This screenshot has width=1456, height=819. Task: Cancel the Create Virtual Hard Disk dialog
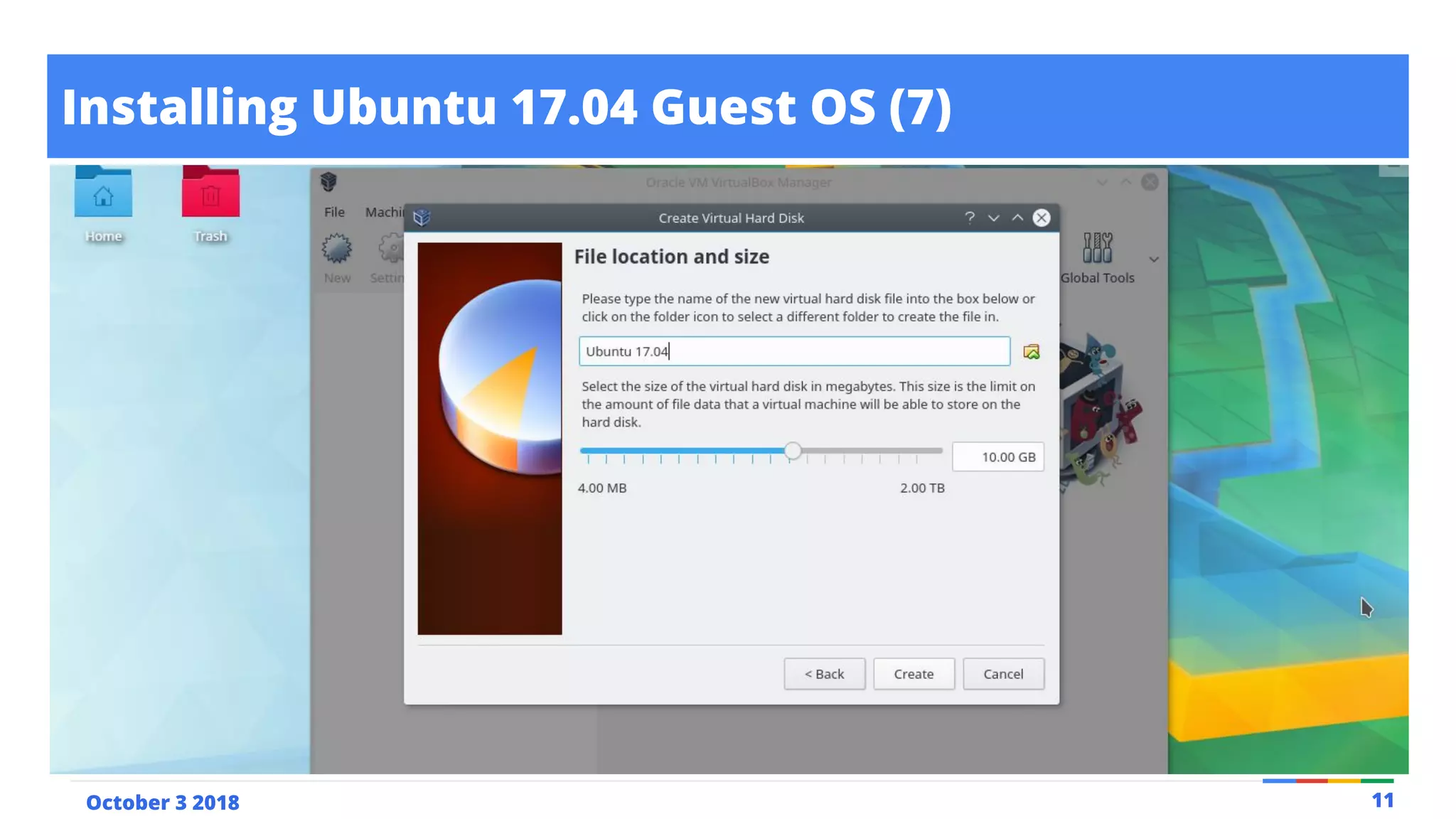coord(1003,674)
